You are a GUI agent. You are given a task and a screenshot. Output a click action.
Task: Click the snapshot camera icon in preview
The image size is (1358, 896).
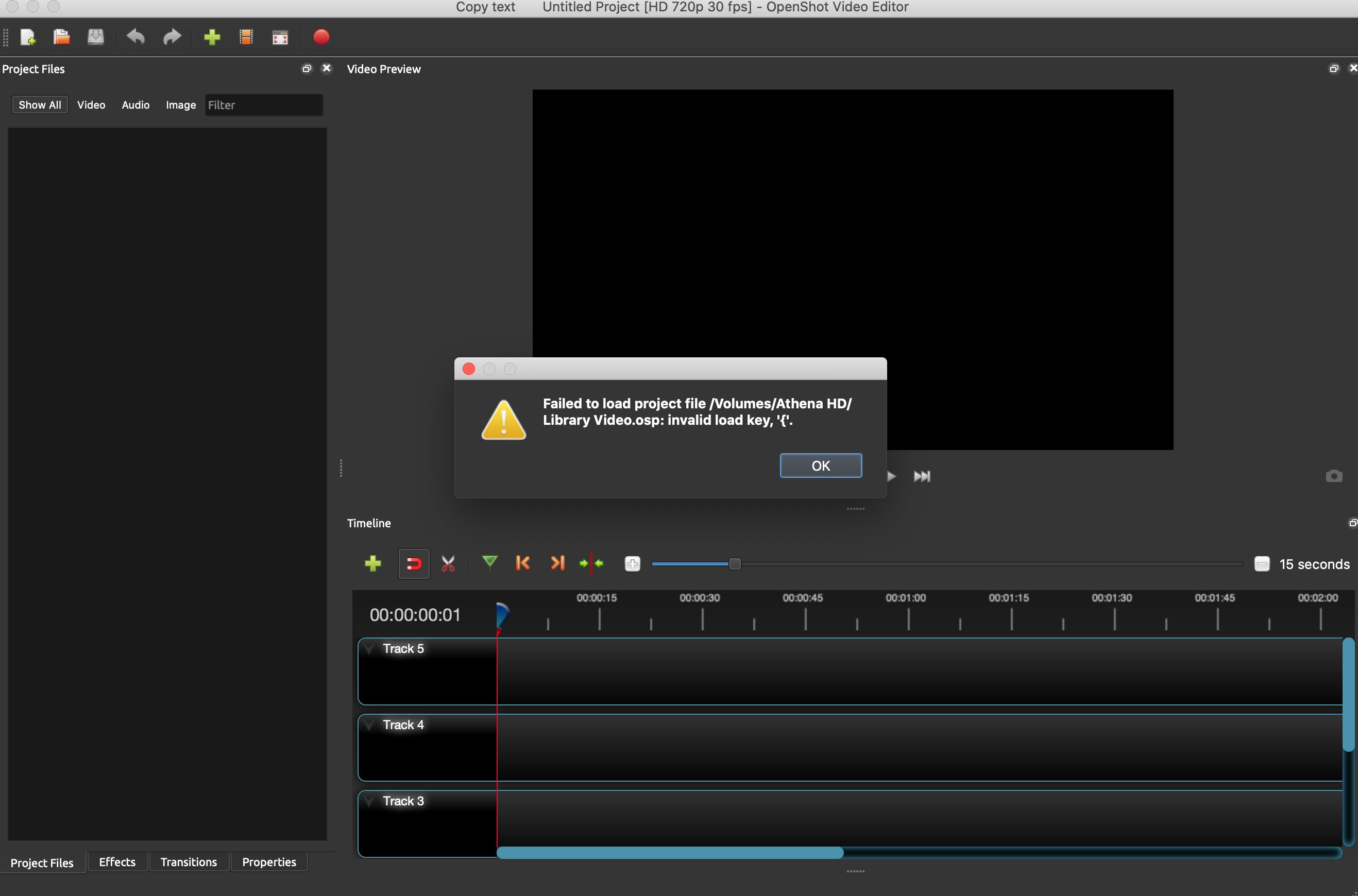1334,476
